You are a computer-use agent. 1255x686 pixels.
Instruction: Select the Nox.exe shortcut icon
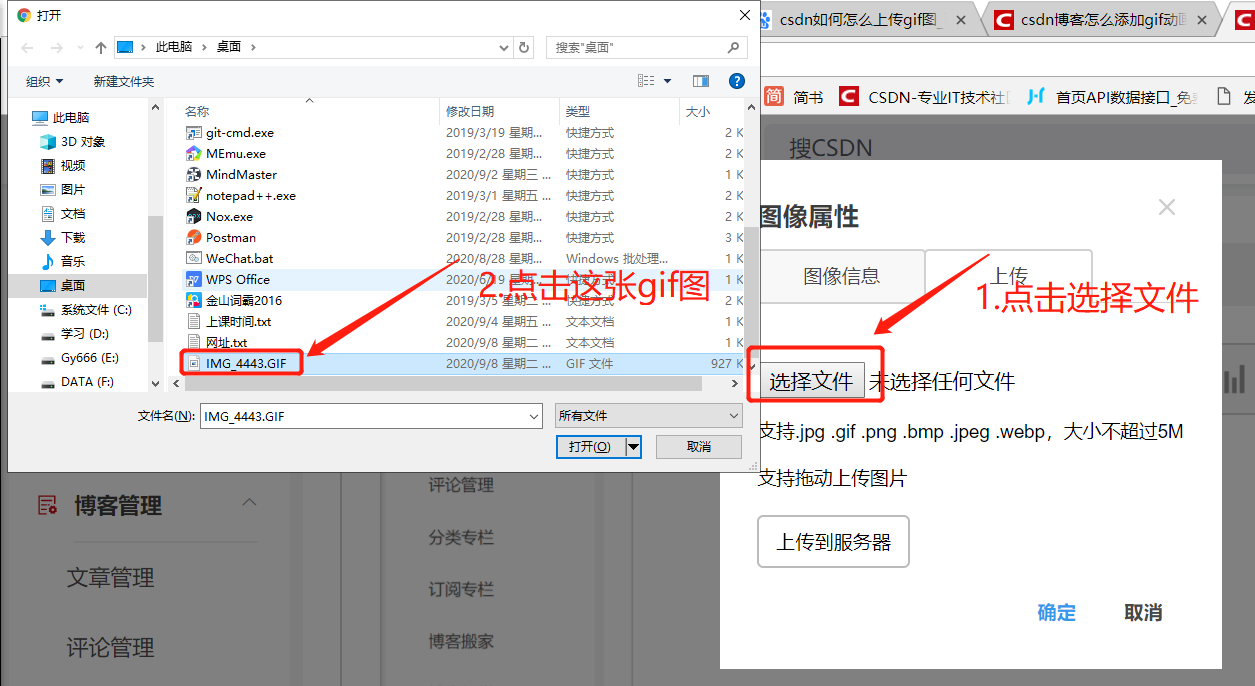(x=193, y=216)
